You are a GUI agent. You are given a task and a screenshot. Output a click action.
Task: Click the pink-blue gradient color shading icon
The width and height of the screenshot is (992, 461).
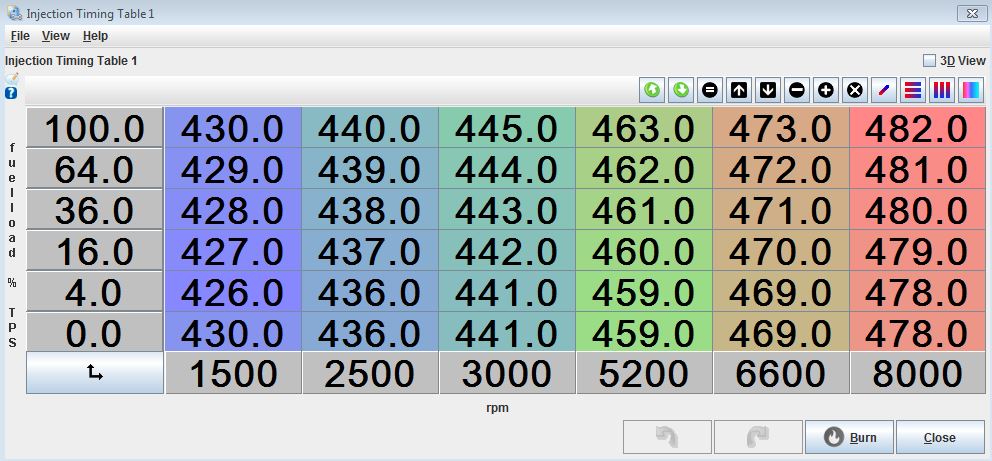coord(971,90)
